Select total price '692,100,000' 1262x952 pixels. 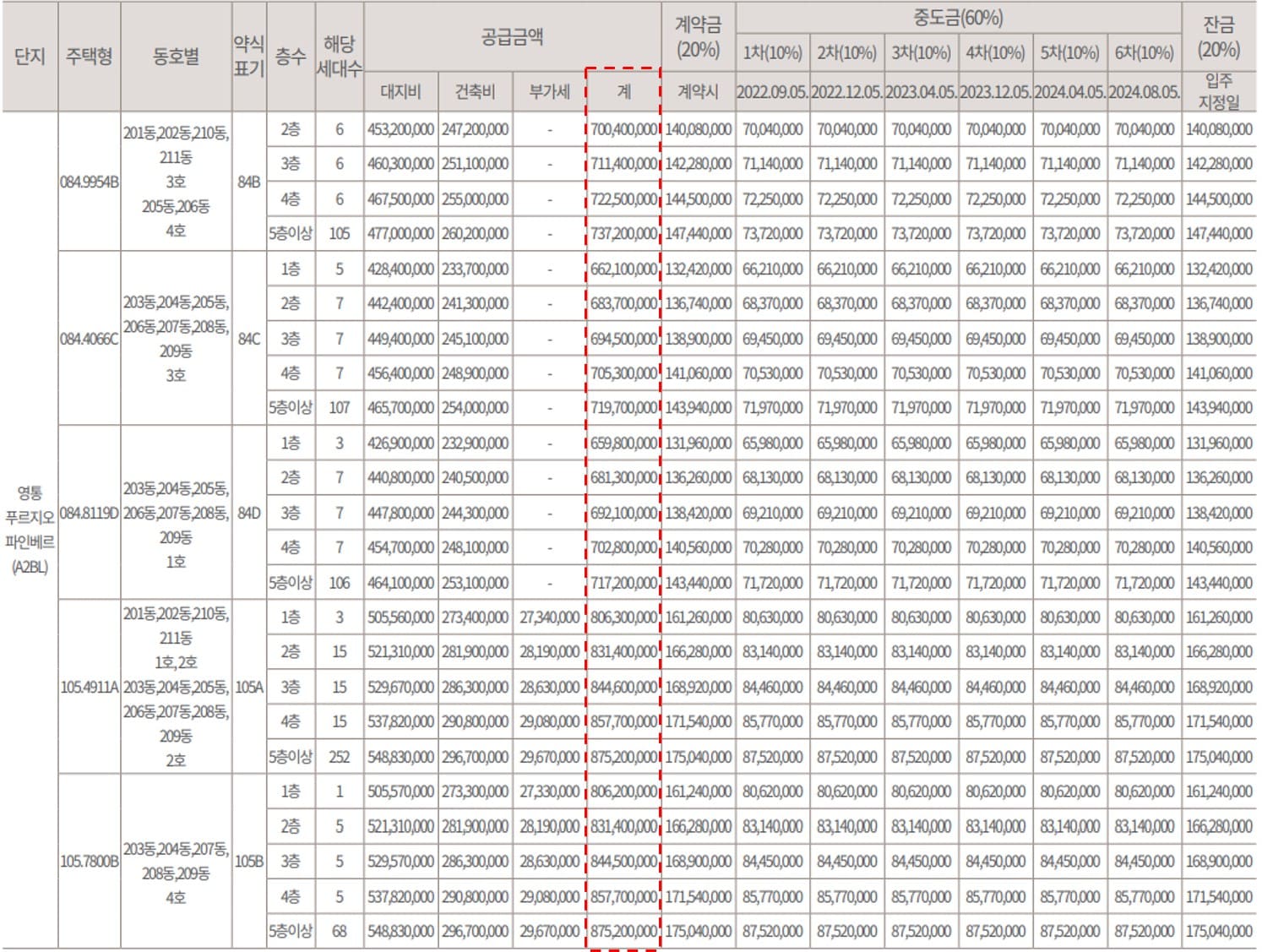pyautogui.click(x=623, y=513)
